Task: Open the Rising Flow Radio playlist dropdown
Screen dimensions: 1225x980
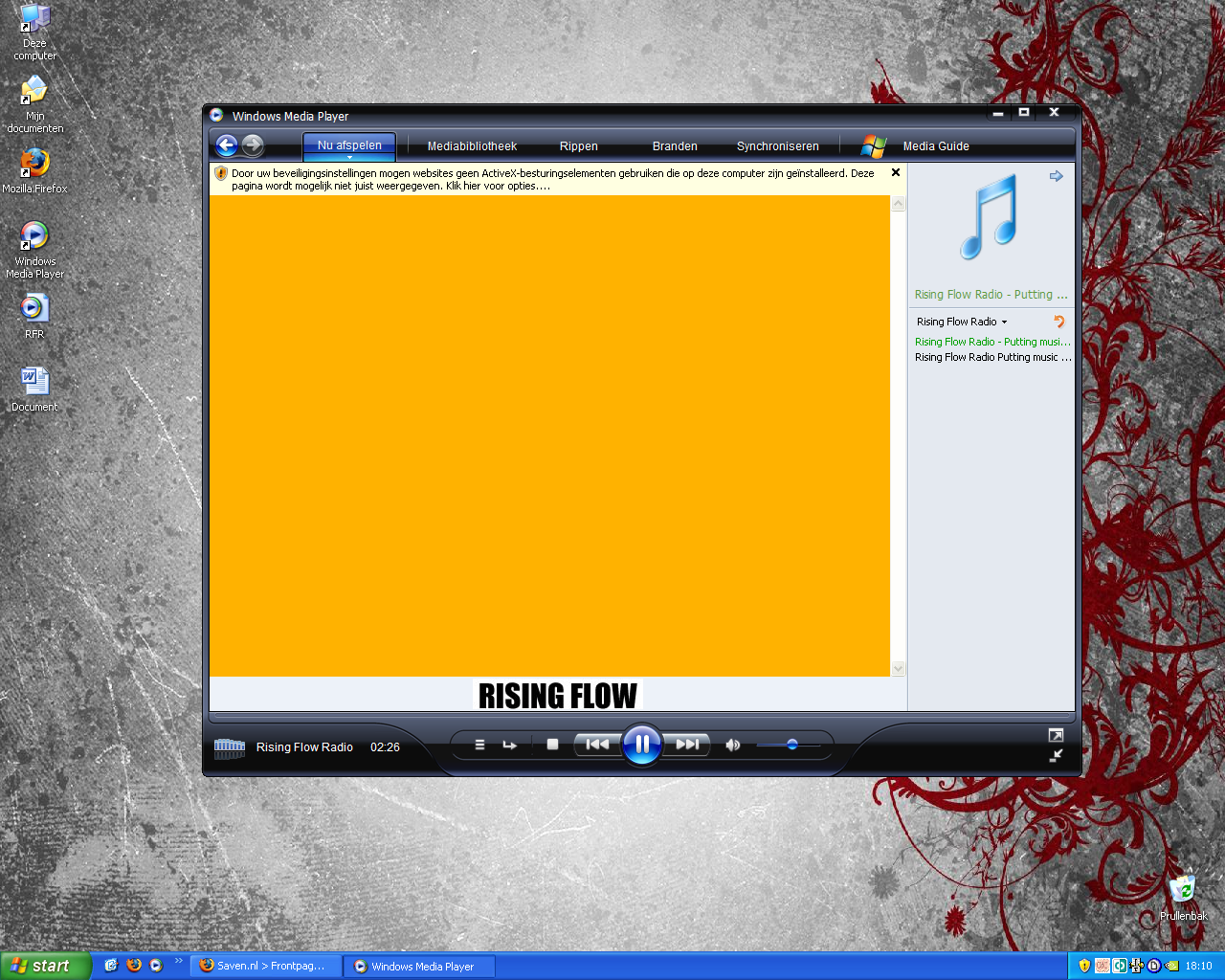Action: (962, 322)
